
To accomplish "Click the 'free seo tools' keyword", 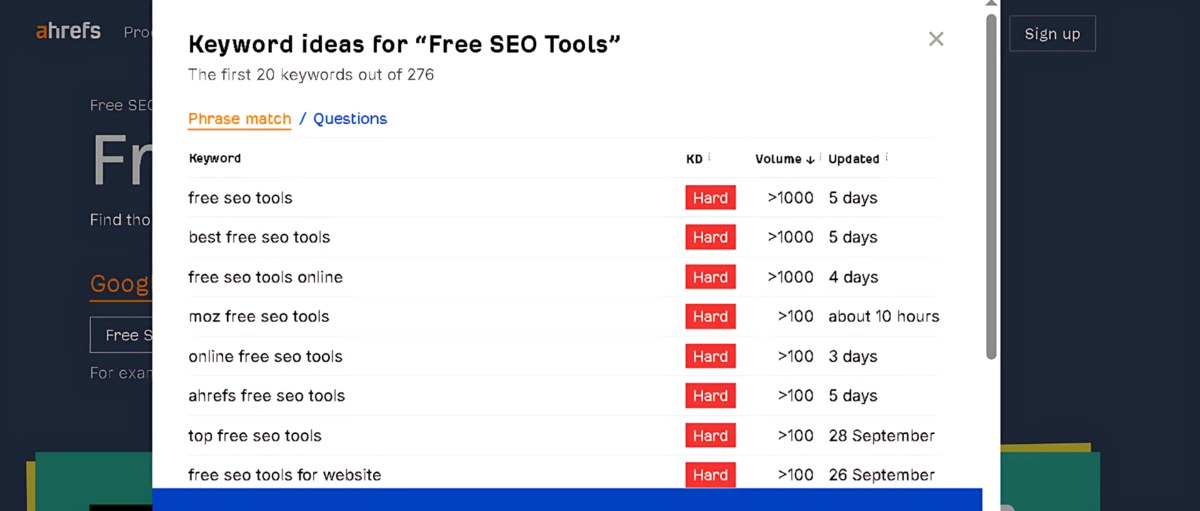I will (240, 198).
